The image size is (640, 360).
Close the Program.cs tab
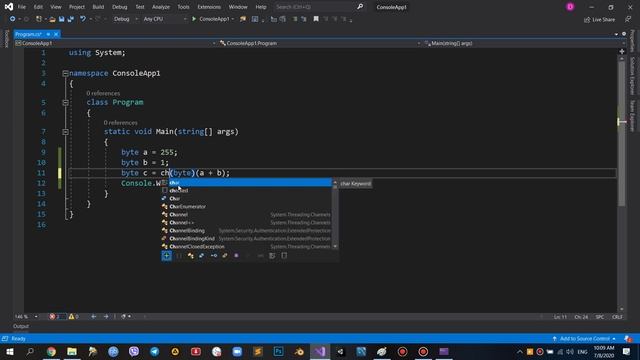point(56,34)
